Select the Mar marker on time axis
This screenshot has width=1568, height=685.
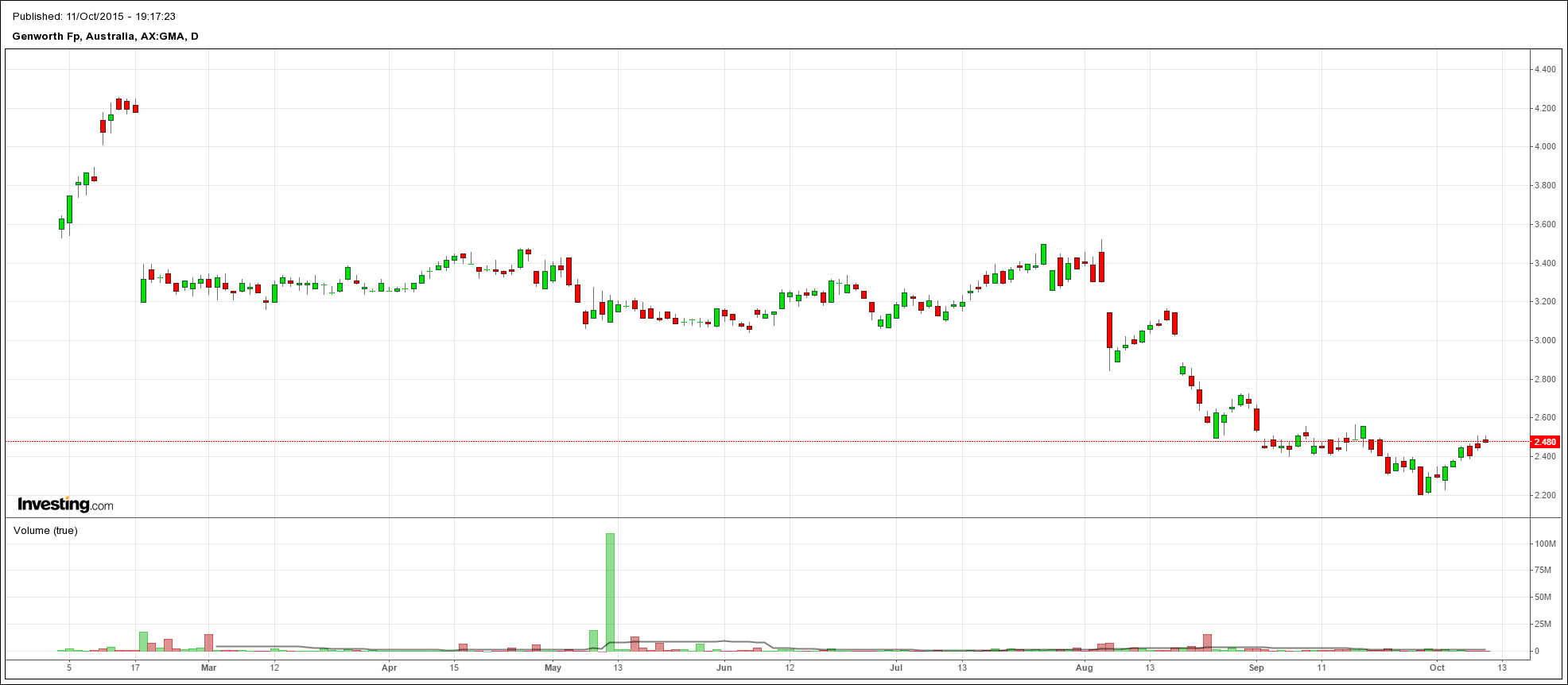[x=208, y=668]
